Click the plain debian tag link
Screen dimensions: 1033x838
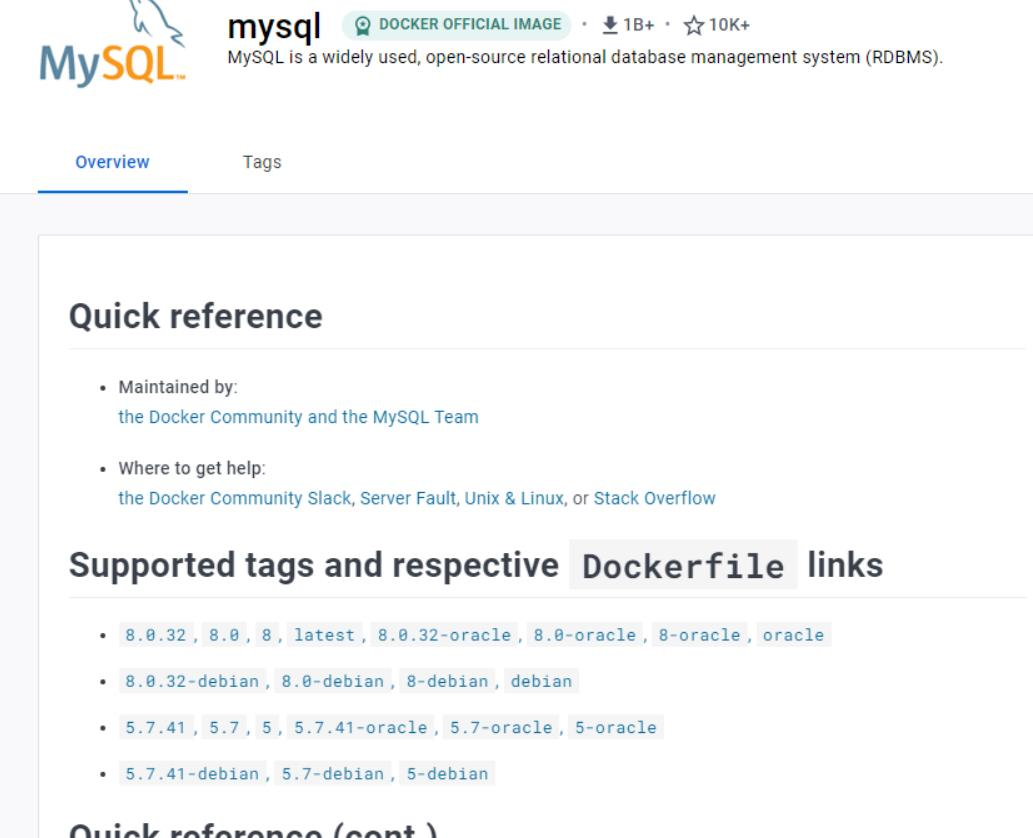542,681
